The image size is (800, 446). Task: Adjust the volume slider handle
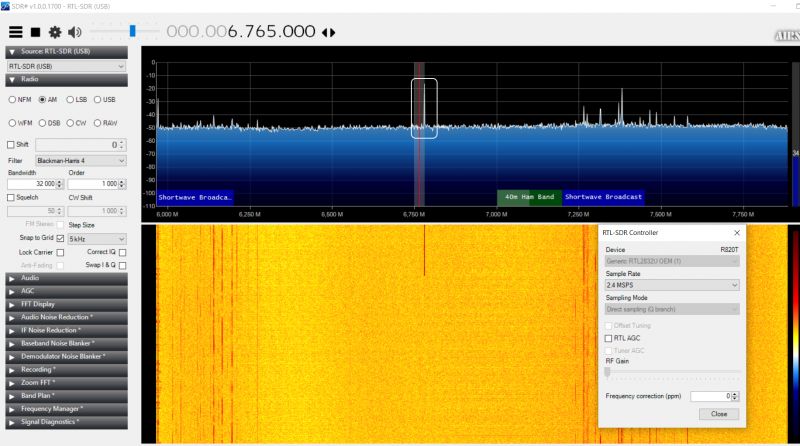[133, 31]
